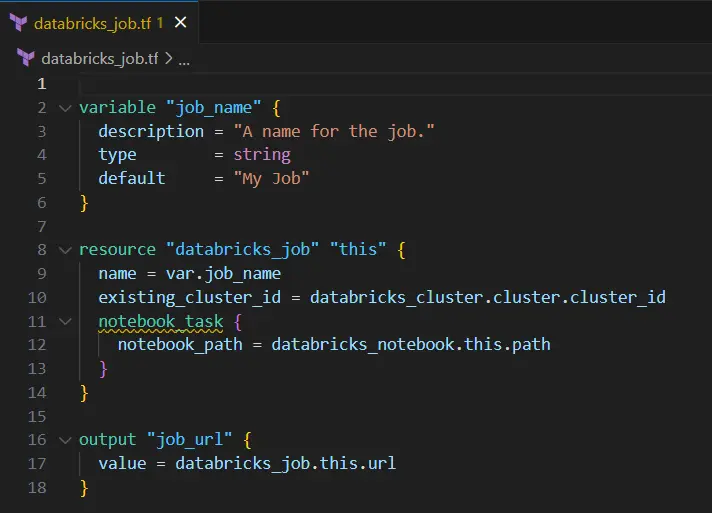Click the purple closing brace on line 13
This screenshot has height=513, width=712.
tap(103, 369)
